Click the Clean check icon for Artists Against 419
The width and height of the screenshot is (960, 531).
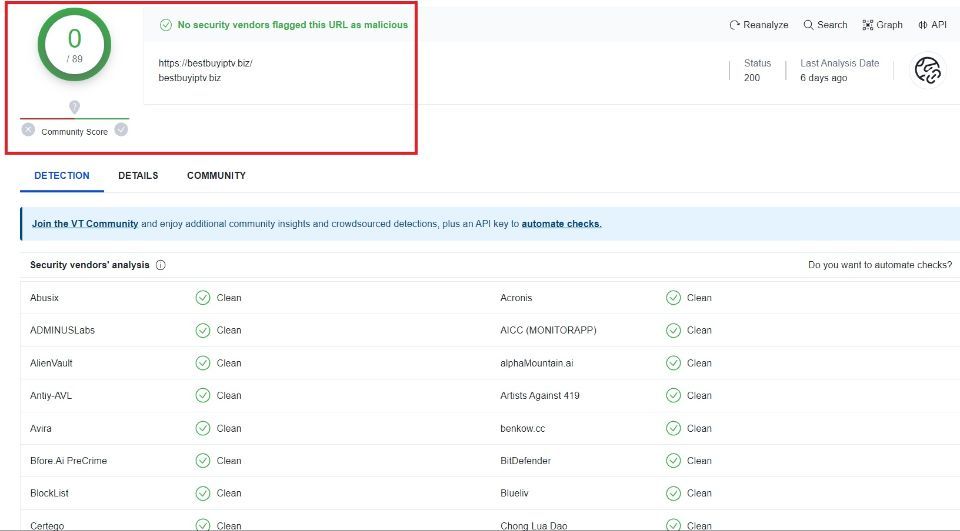click(x=673, y=396)
